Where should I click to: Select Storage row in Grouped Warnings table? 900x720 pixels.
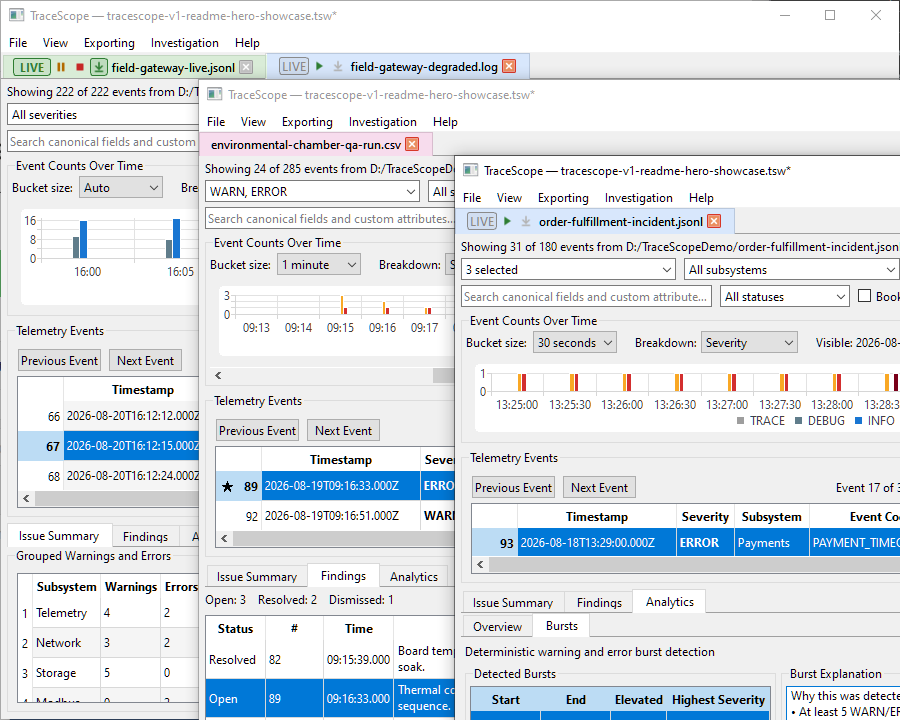pos(108,673)
